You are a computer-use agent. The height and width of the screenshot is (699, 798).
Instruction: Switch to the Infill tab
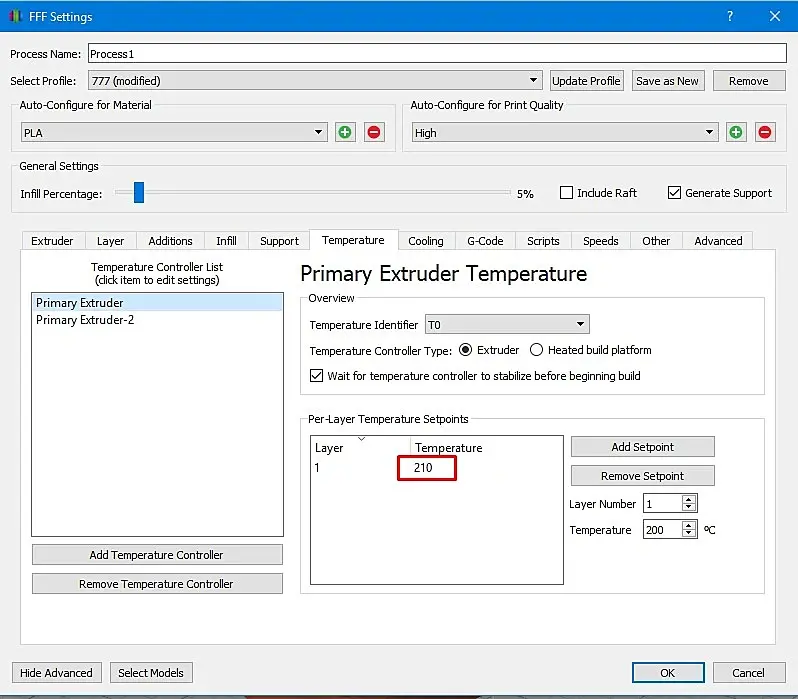pos(226,241)
